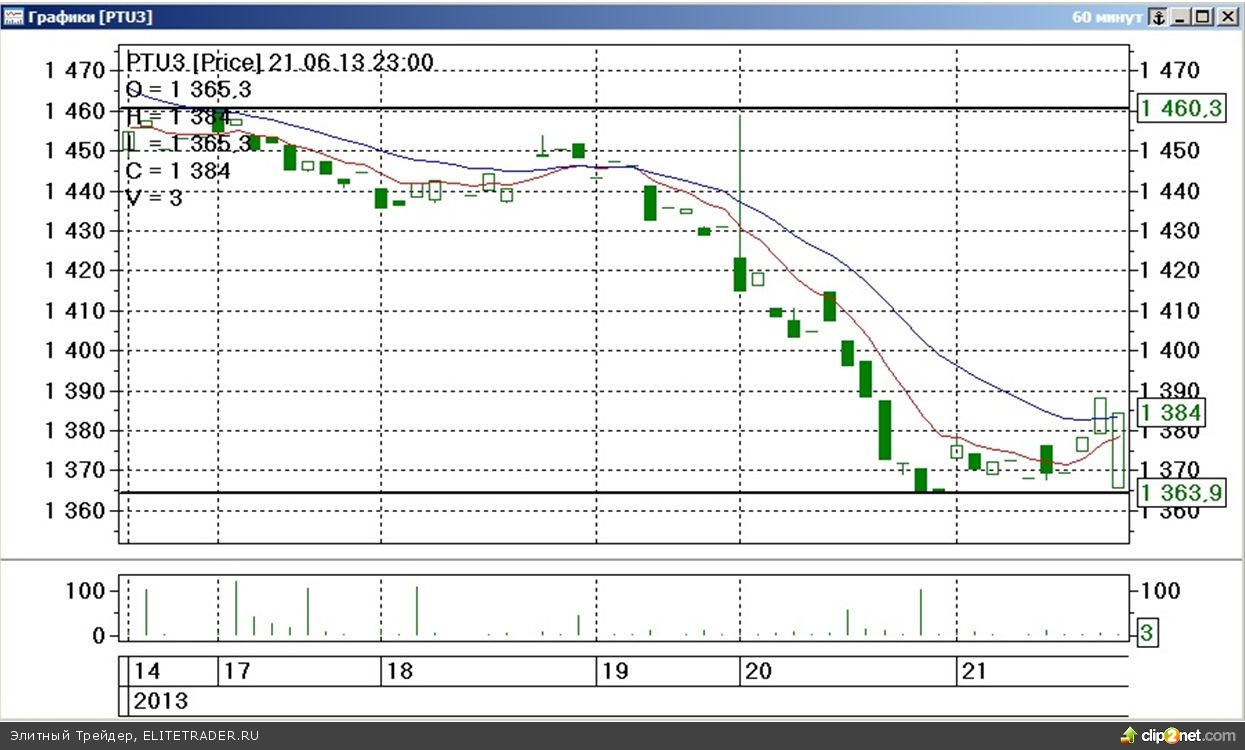
Task: Click the volume value 3 label
Action: pyautogui.click(x=1147, y=632)
